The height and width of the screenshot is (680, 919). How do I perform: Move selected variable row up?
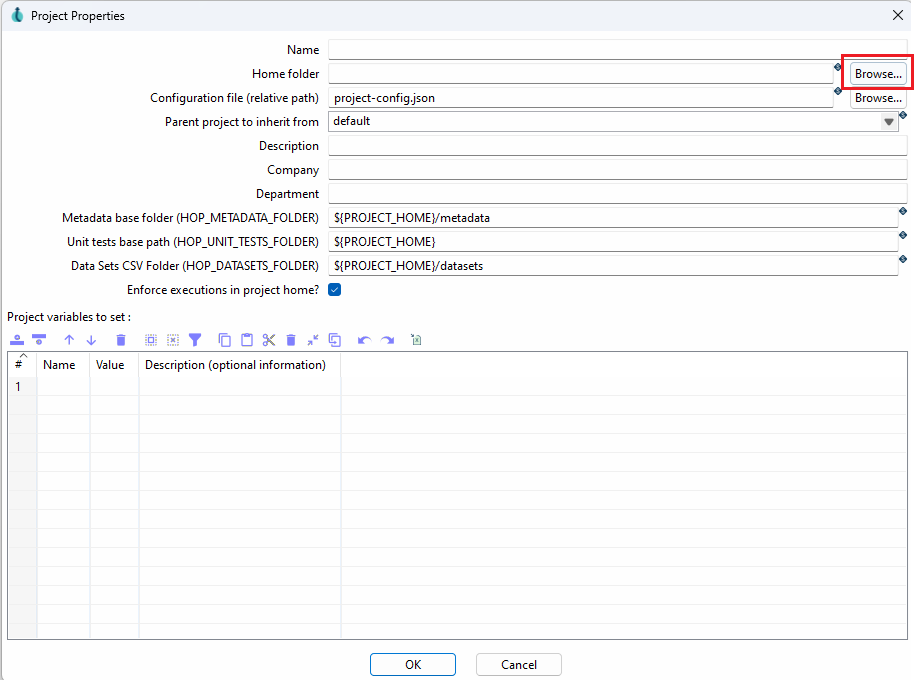[x=69, y=340]
